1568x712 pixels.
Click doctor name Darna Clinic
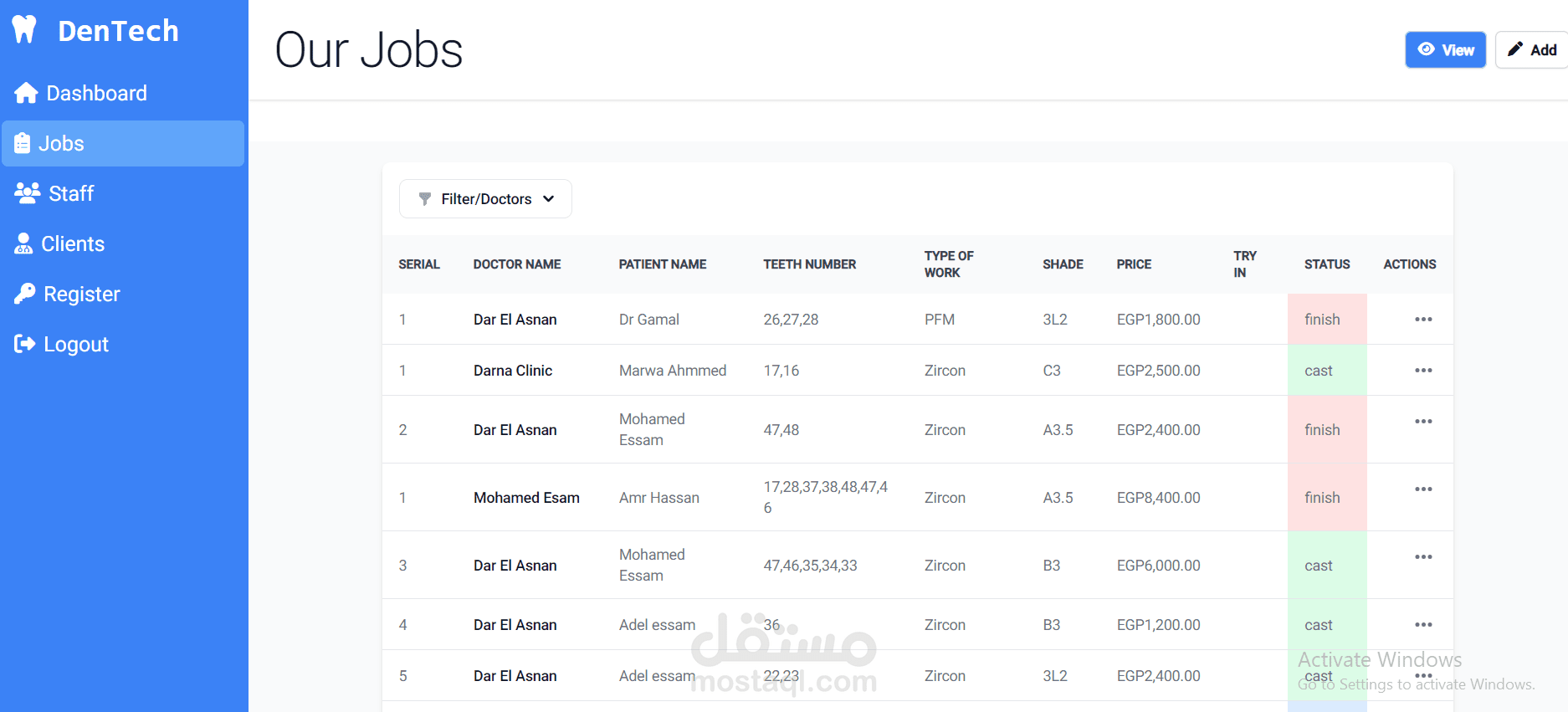[x=513, y=371]
